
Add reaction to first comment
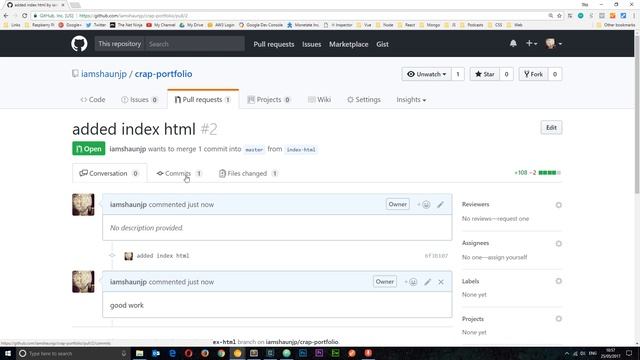point(424,204)
